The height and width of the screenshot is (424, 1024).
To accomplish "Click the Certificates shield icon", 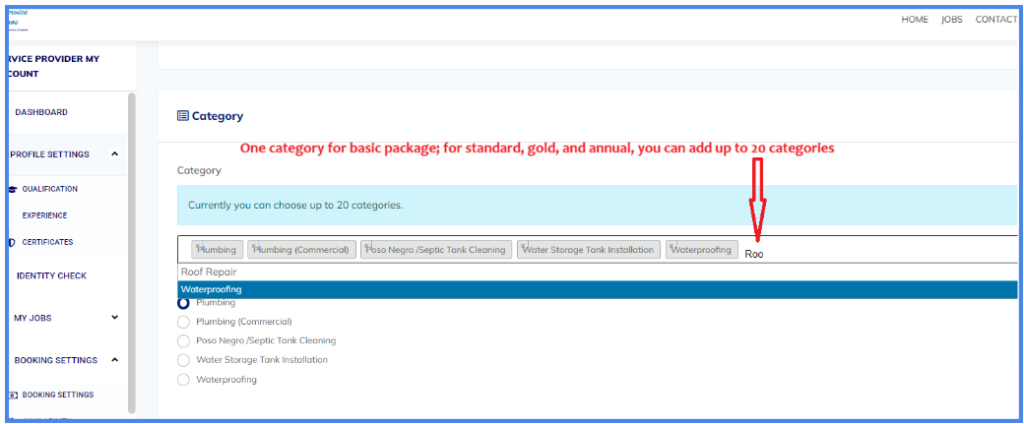I will [12, 242].
